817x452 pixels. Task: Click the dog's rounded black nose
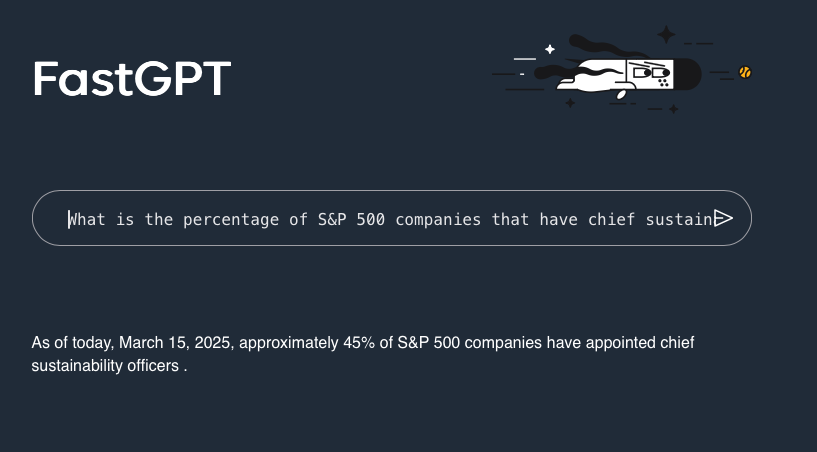[687, 73]
